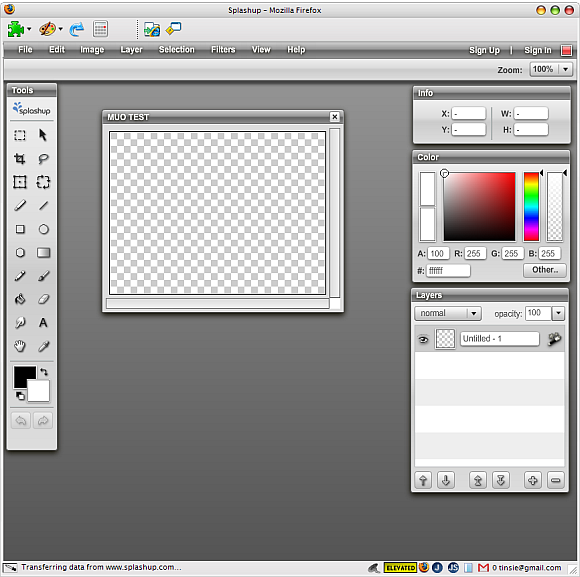Click the Sign Up link

(x=484, y=50)
